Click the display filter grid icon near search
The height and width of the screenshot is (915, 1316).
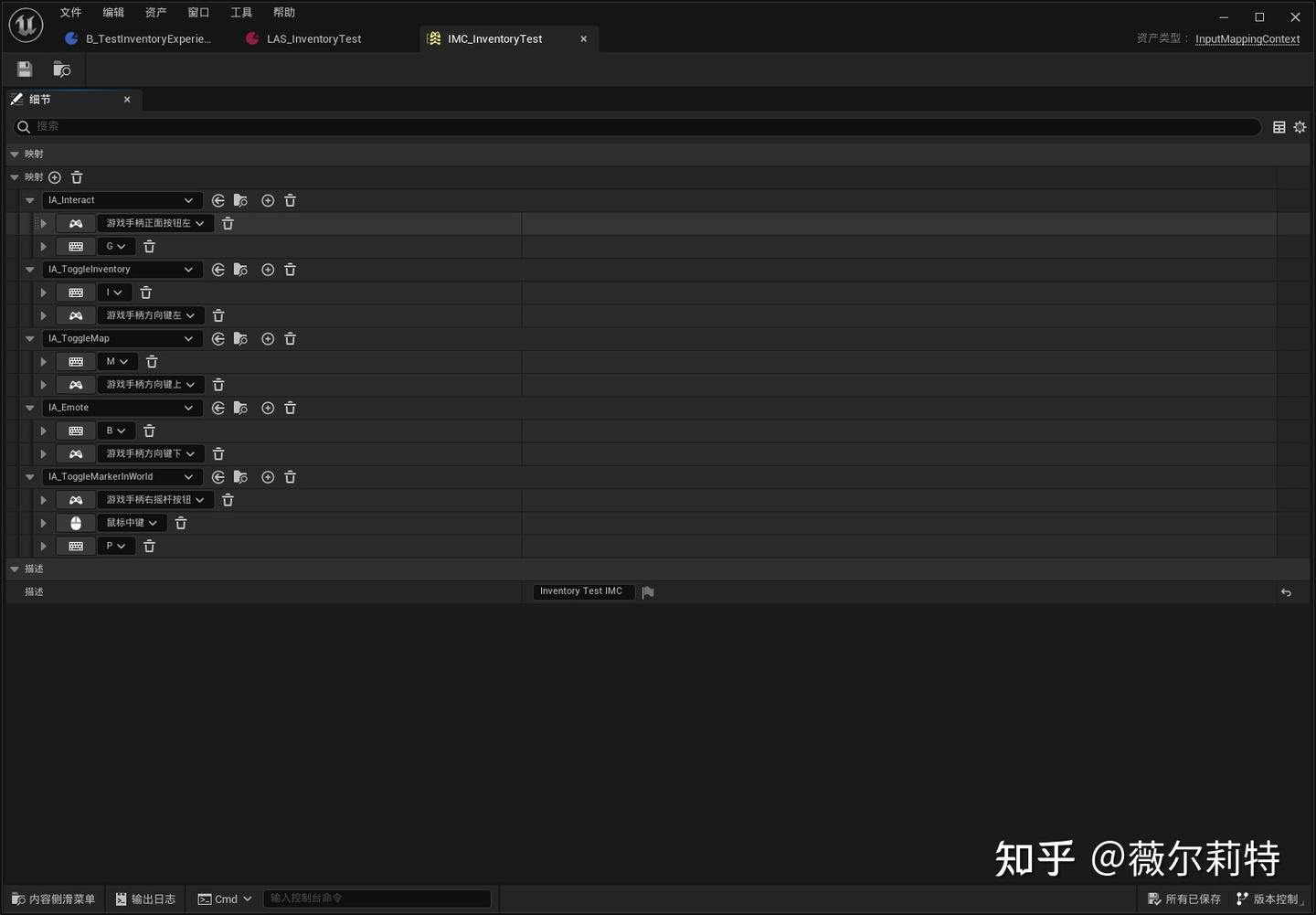point(1279,127)
